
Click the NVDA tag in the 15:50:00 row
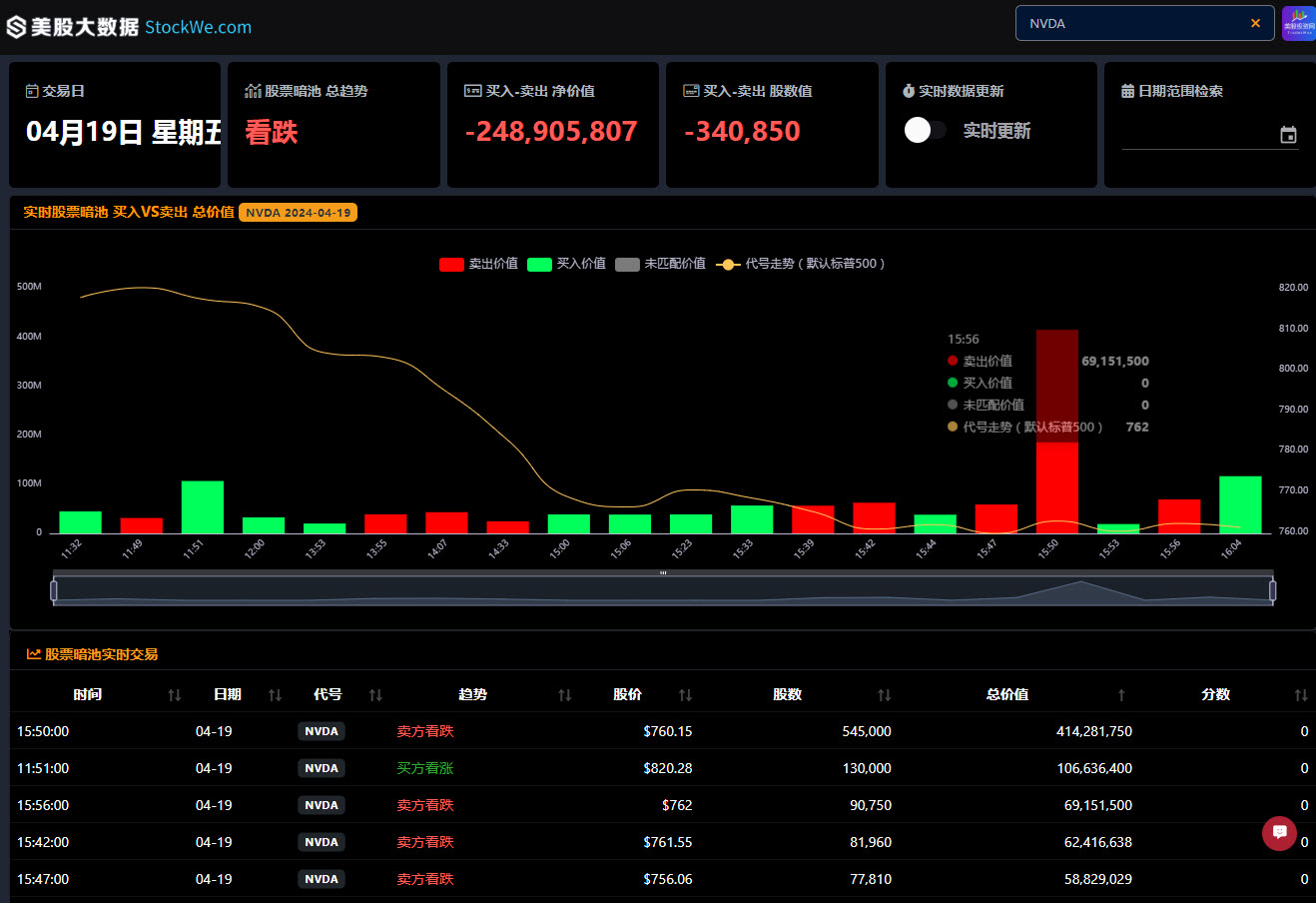(x=322, y=731)
